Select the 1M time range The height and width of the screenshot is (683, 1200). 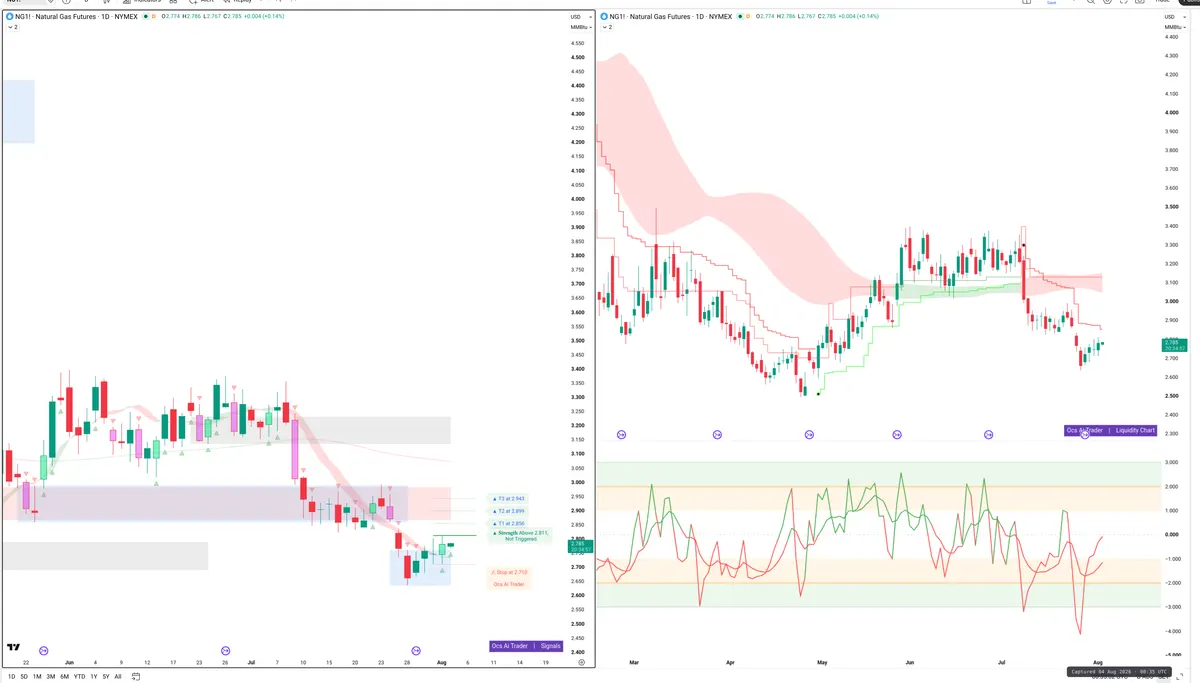pos(37,676)
